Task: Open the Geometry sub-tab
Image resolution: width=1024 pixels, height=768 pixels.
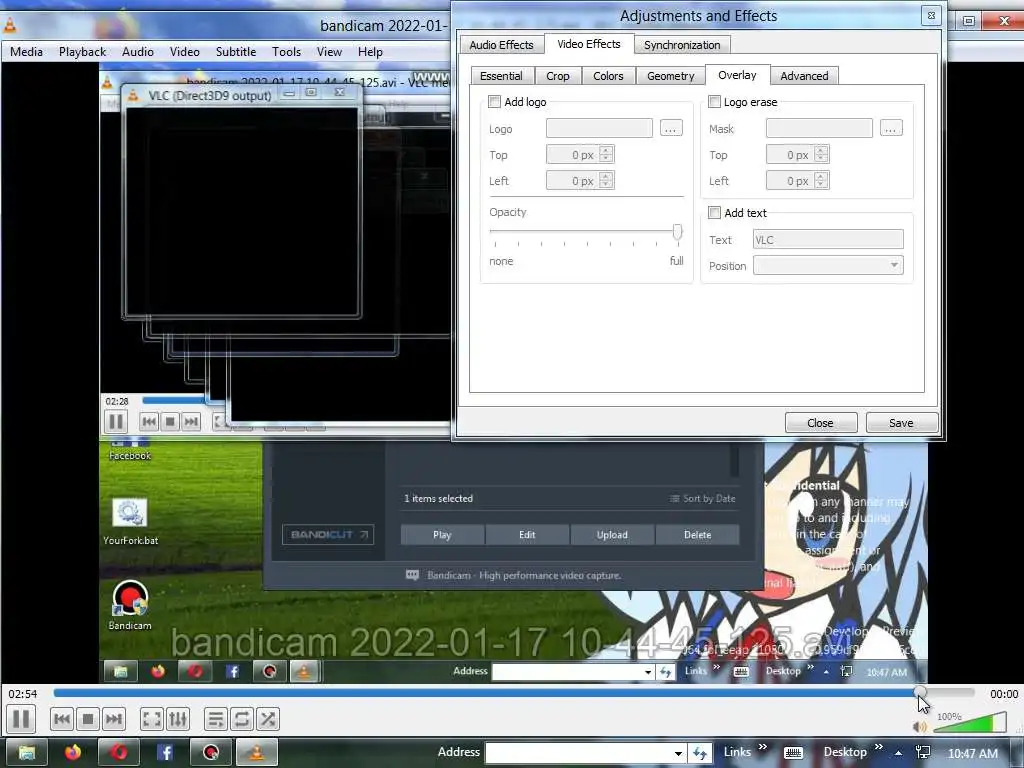Action: tap(671, 76)
